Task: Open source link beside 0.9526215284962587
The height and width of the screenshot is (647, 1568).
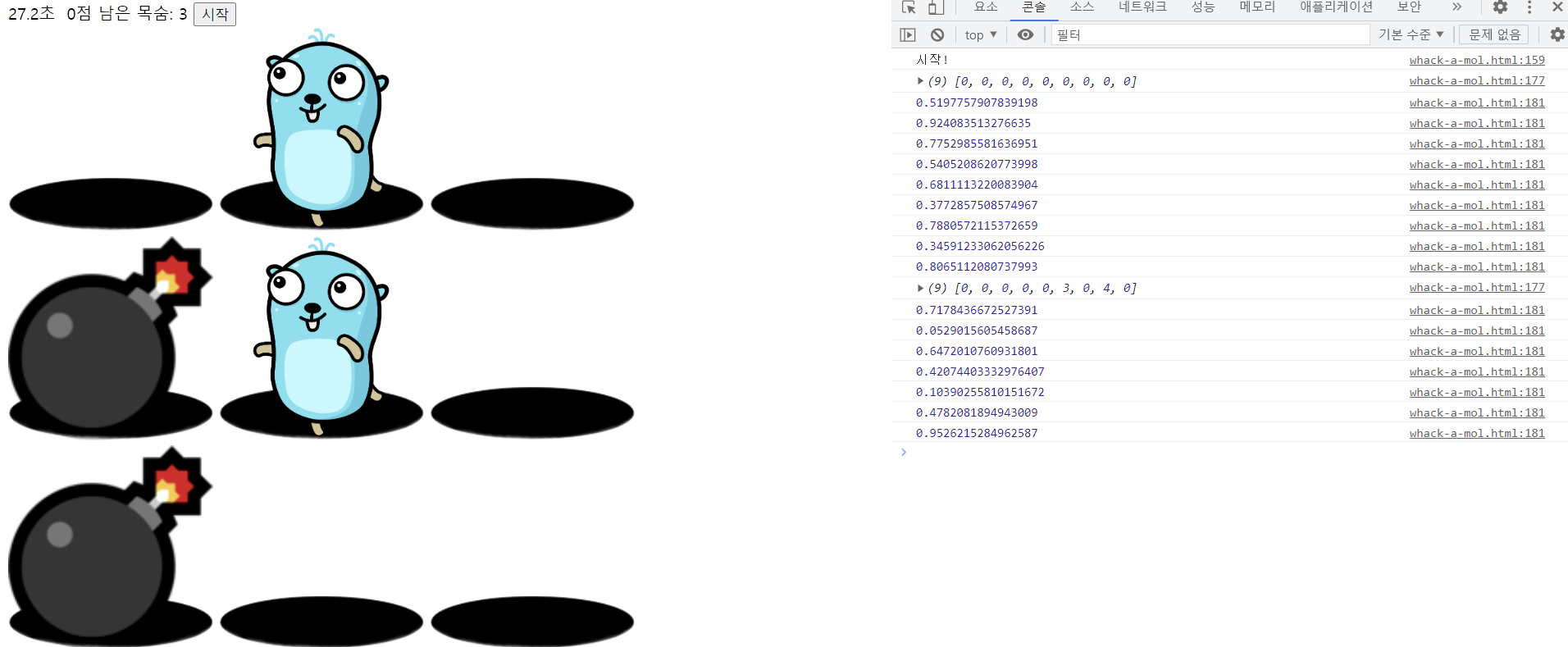Action: pyautogui.click(x=1477, y=433)
